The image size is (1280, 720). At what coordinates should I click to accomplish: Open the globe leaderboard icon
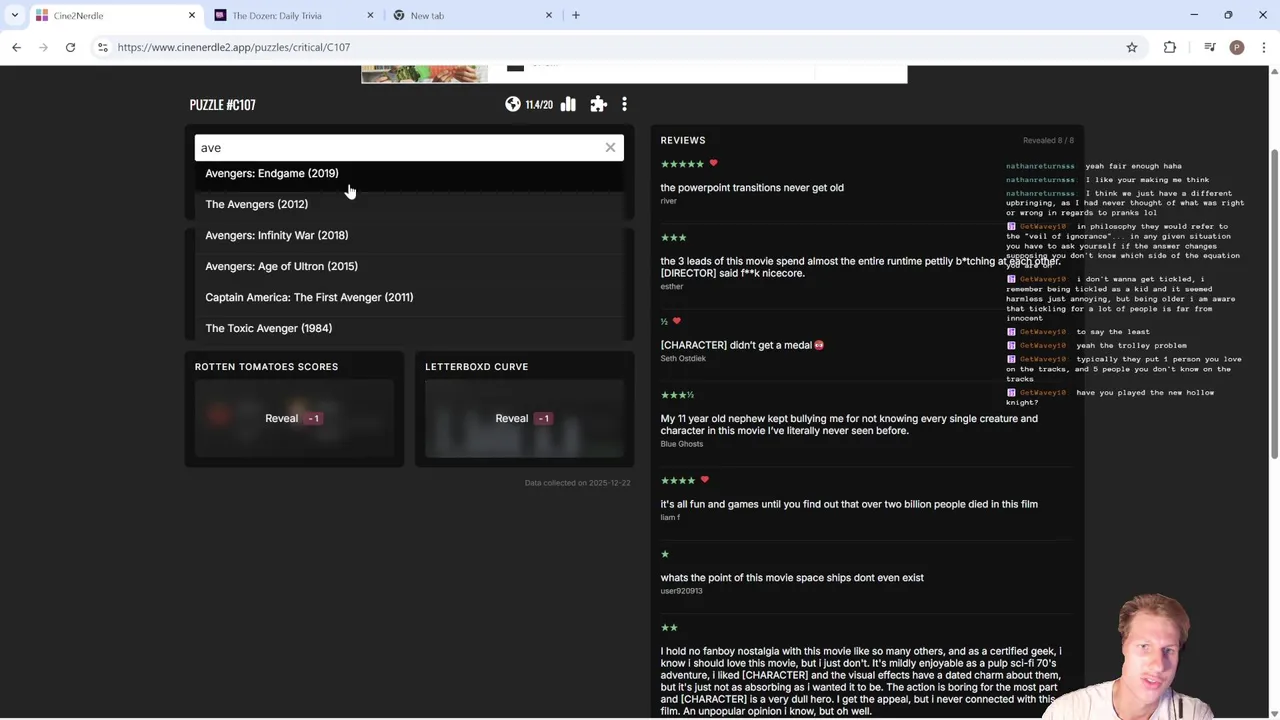[x=513, y=104]
